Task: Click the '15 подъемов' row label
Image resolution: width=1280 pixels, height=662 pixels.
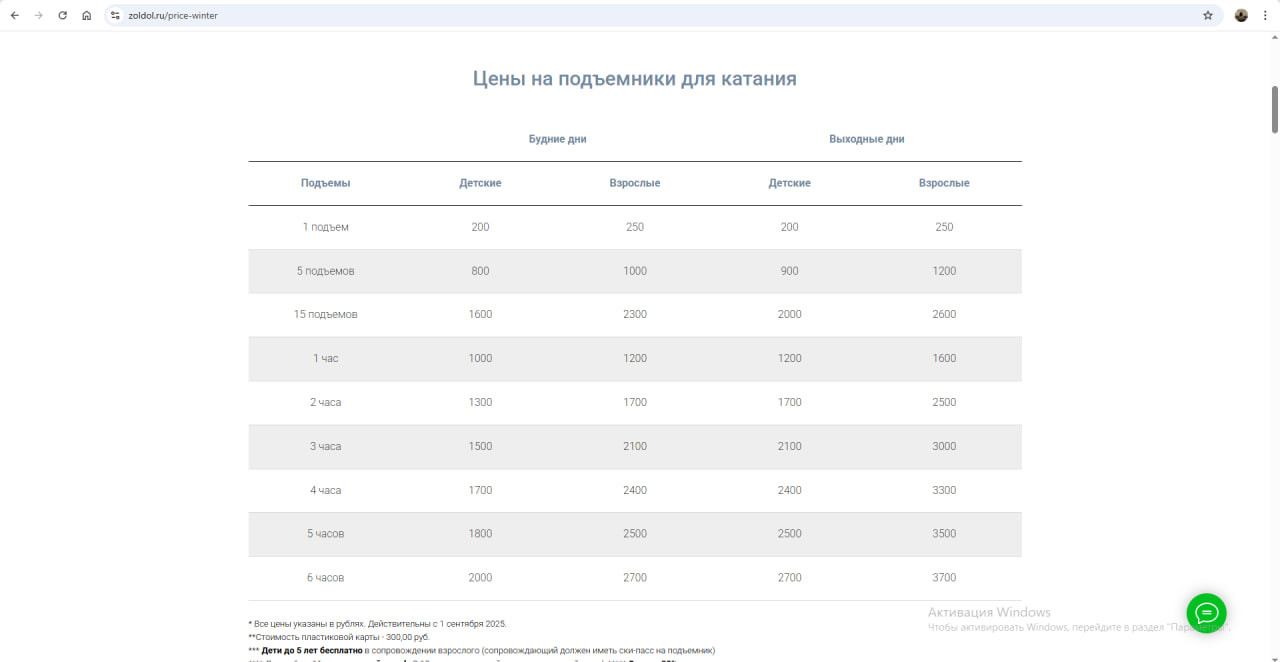Action: (x=325, y=314)
